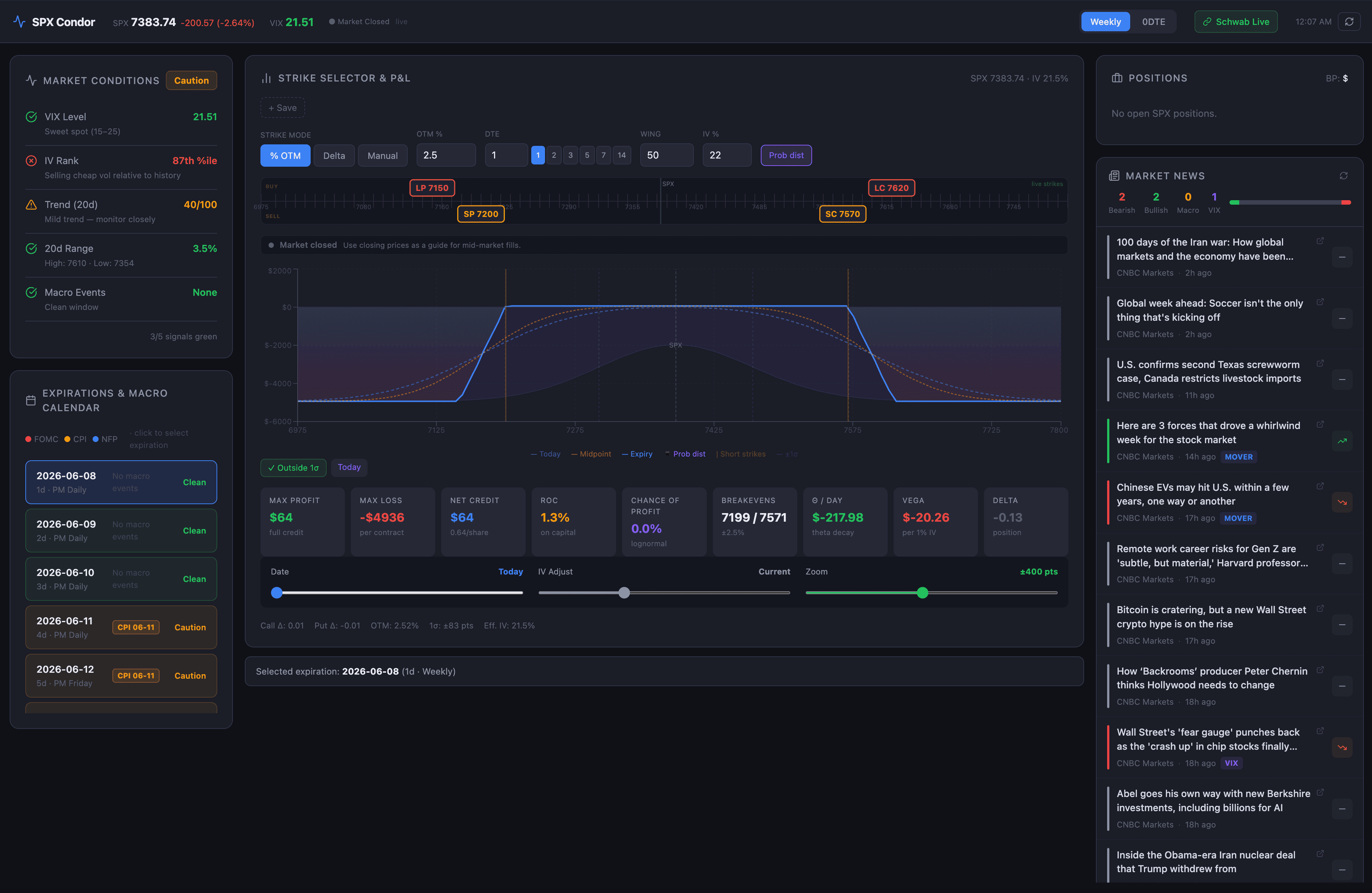The height and width of the screenshot is (893, 1372).
Task: Click neutral dash icon on Bitcoin article
Action: (x=1342, y=625)
